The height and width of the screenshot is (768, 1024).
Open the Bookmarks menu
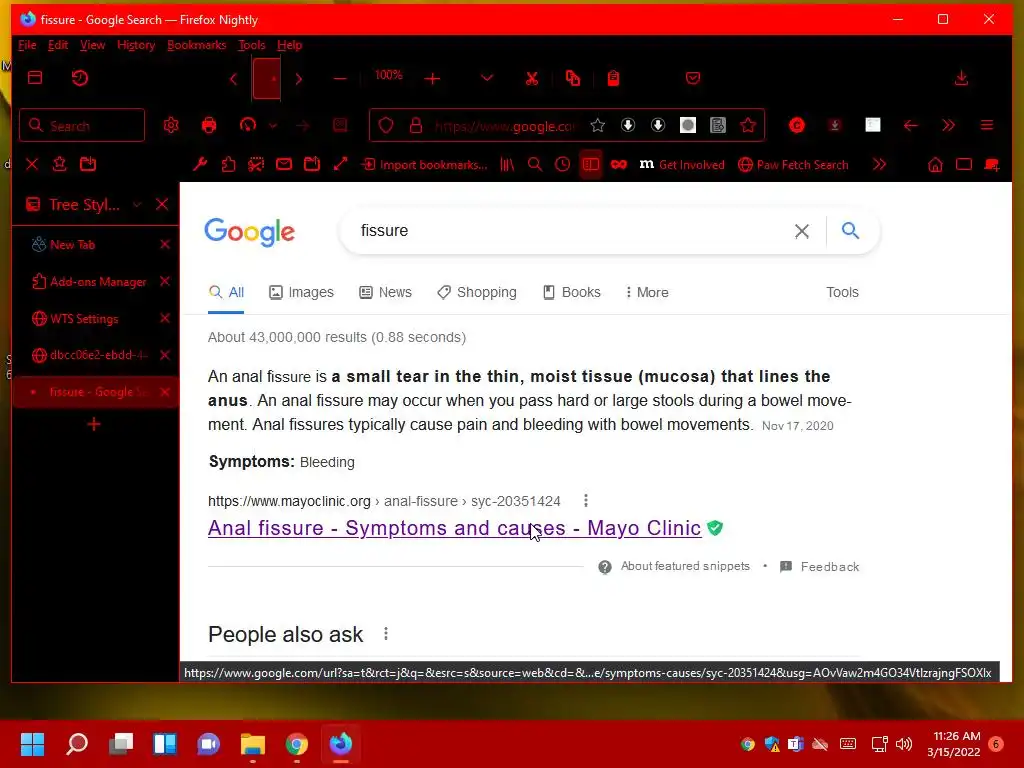[197, 45]
